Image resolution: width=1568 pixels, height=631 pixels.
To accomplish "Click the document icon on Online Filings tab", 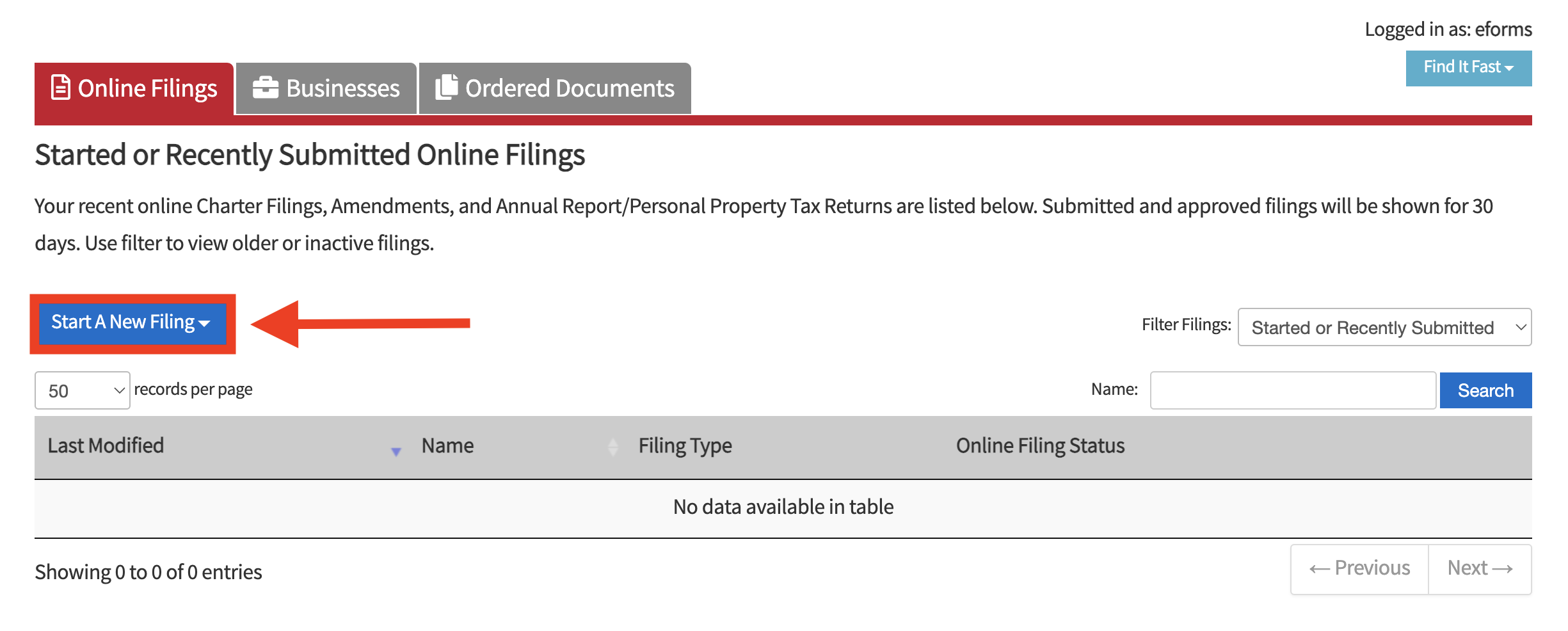I will pyautogui.click(x=61, y=88).
